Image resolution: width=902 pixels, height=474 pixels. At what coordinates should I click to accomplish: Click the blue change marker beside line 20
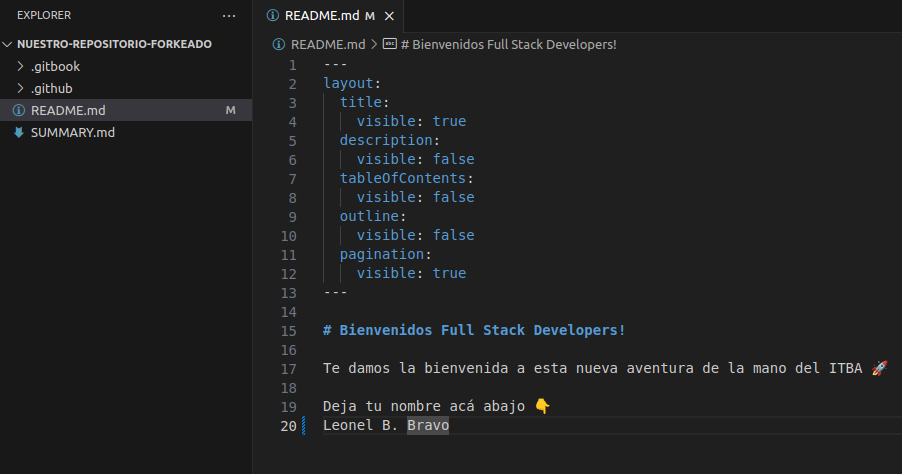(x=304, y=425)
